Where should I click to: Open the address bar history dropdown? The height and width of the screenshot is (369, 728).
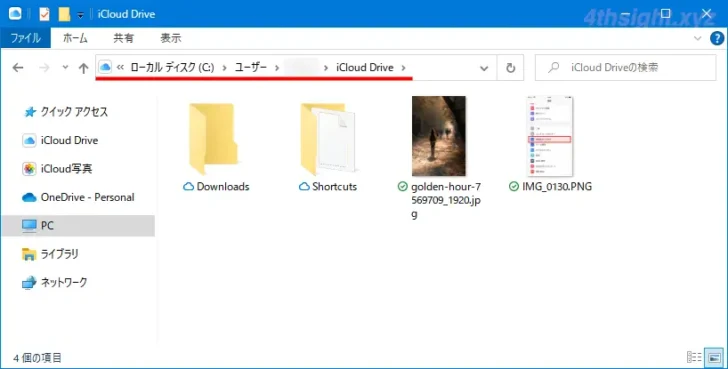(484, 68)
